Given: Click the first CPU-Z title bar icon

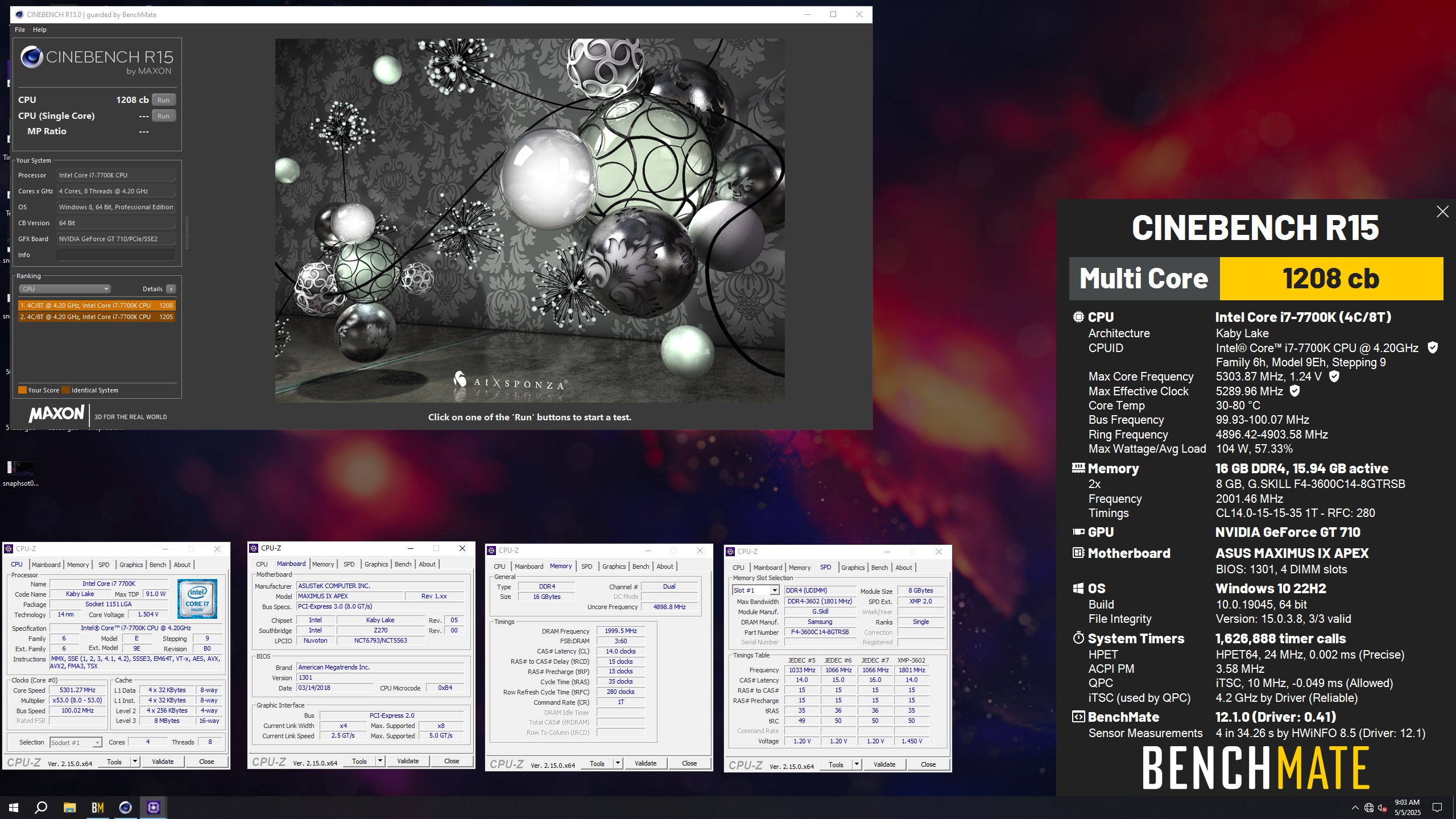Looking at the screenshot, I should 9,549.
